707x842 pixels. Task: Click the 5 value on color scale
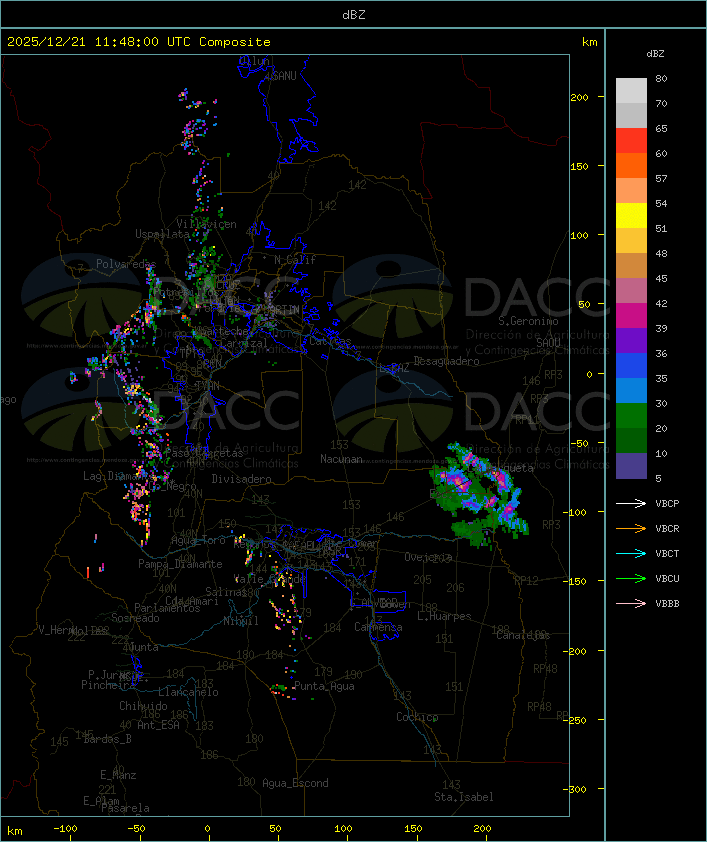(658, 478)
